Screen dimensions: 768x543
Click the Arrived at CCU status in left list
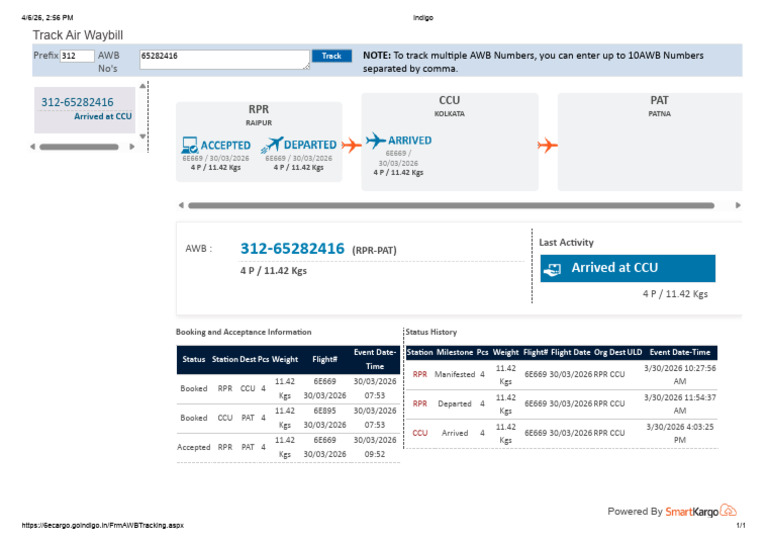[x=103, y=116]
